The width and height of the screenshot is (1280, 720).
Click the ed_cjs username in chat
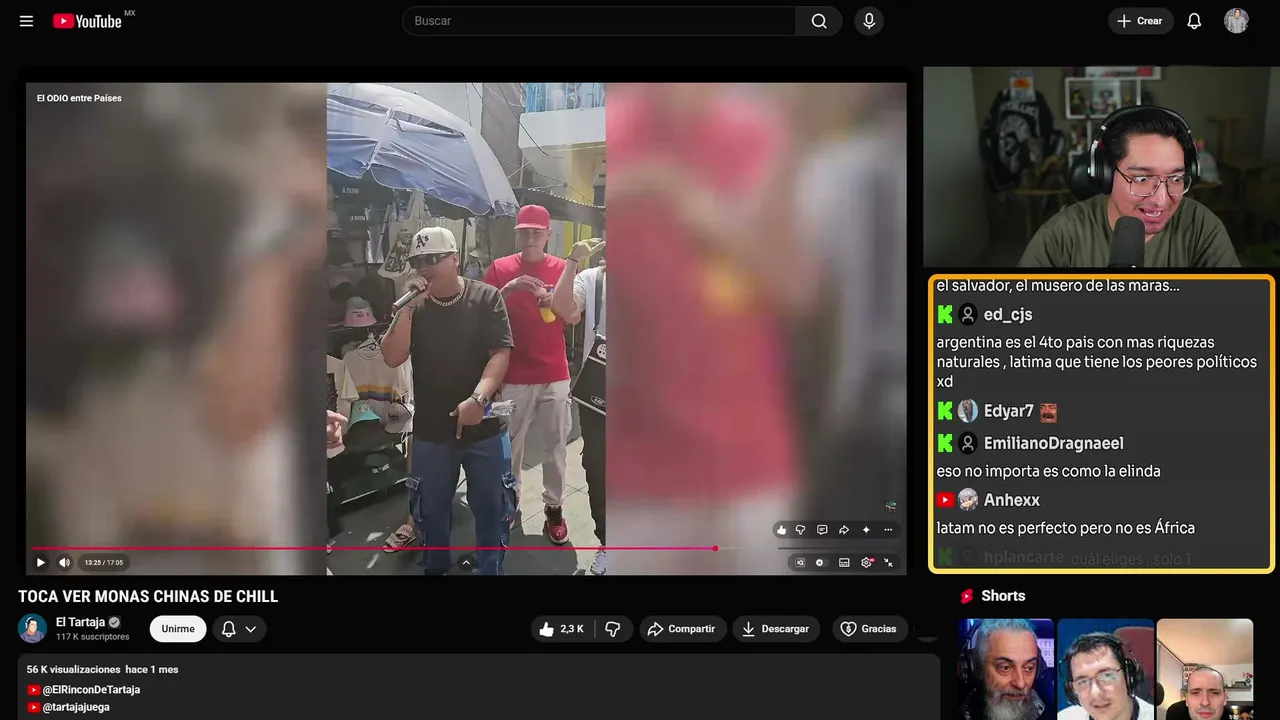pos(1008,315)
